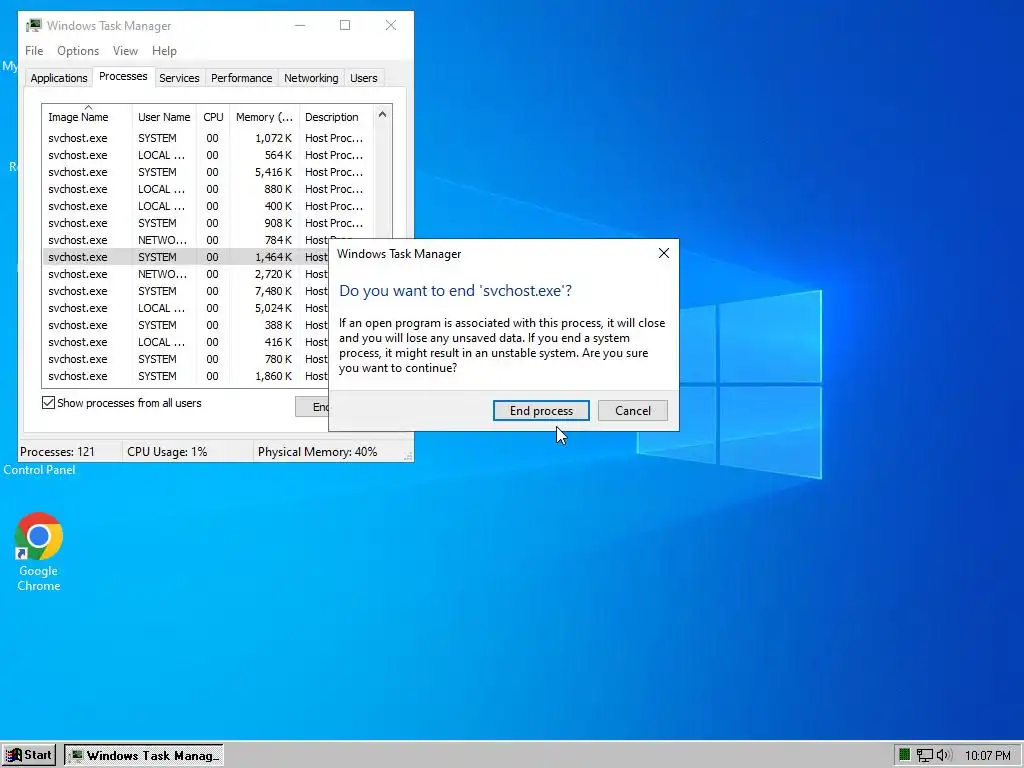Screen dimensions: 1024x768
Task: Open the File menu
Action: (x=34, y=51)
